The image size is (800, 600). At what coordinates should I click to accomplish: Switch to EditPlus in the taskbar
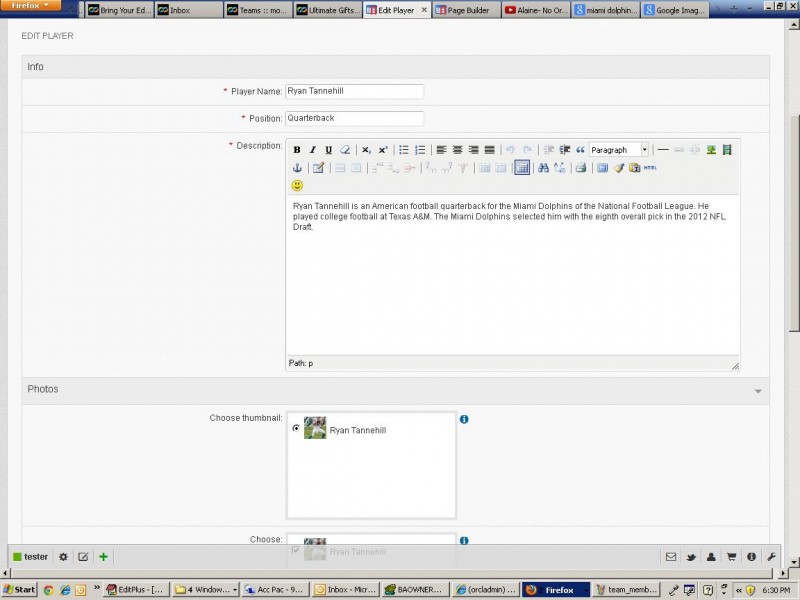136,590
